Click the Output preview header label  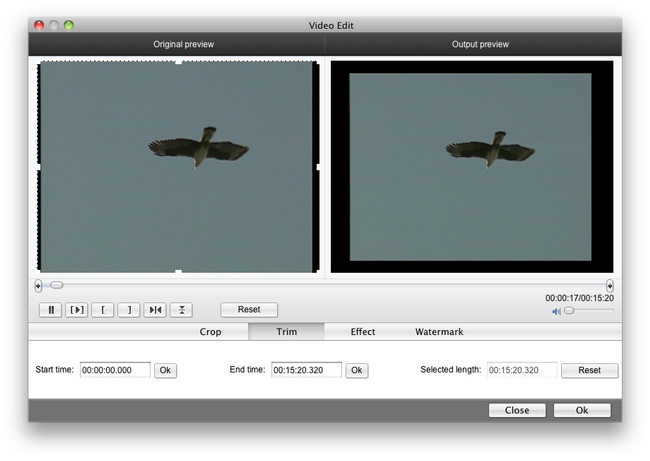480,44
